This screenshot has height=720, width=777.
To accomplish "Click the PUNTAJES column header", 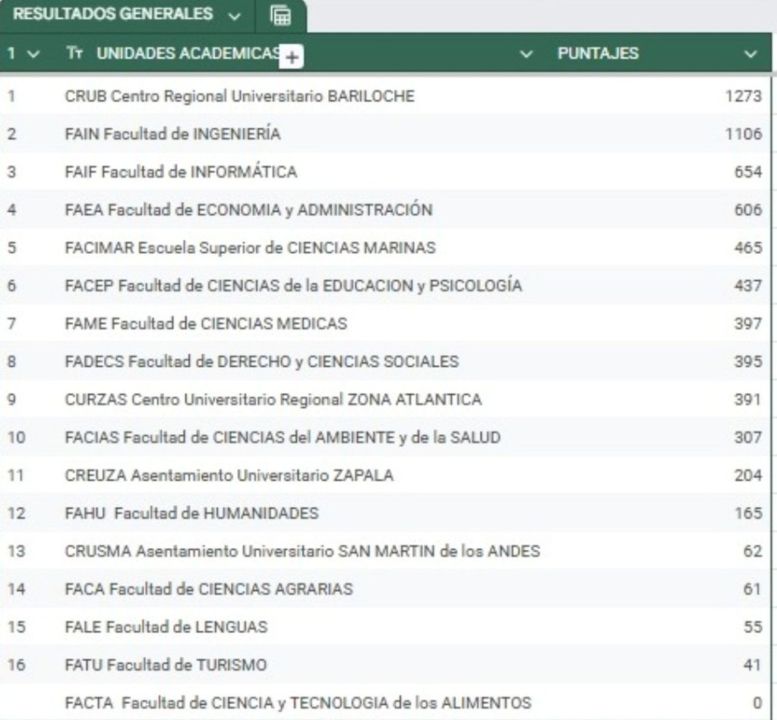I will [597, 54].
